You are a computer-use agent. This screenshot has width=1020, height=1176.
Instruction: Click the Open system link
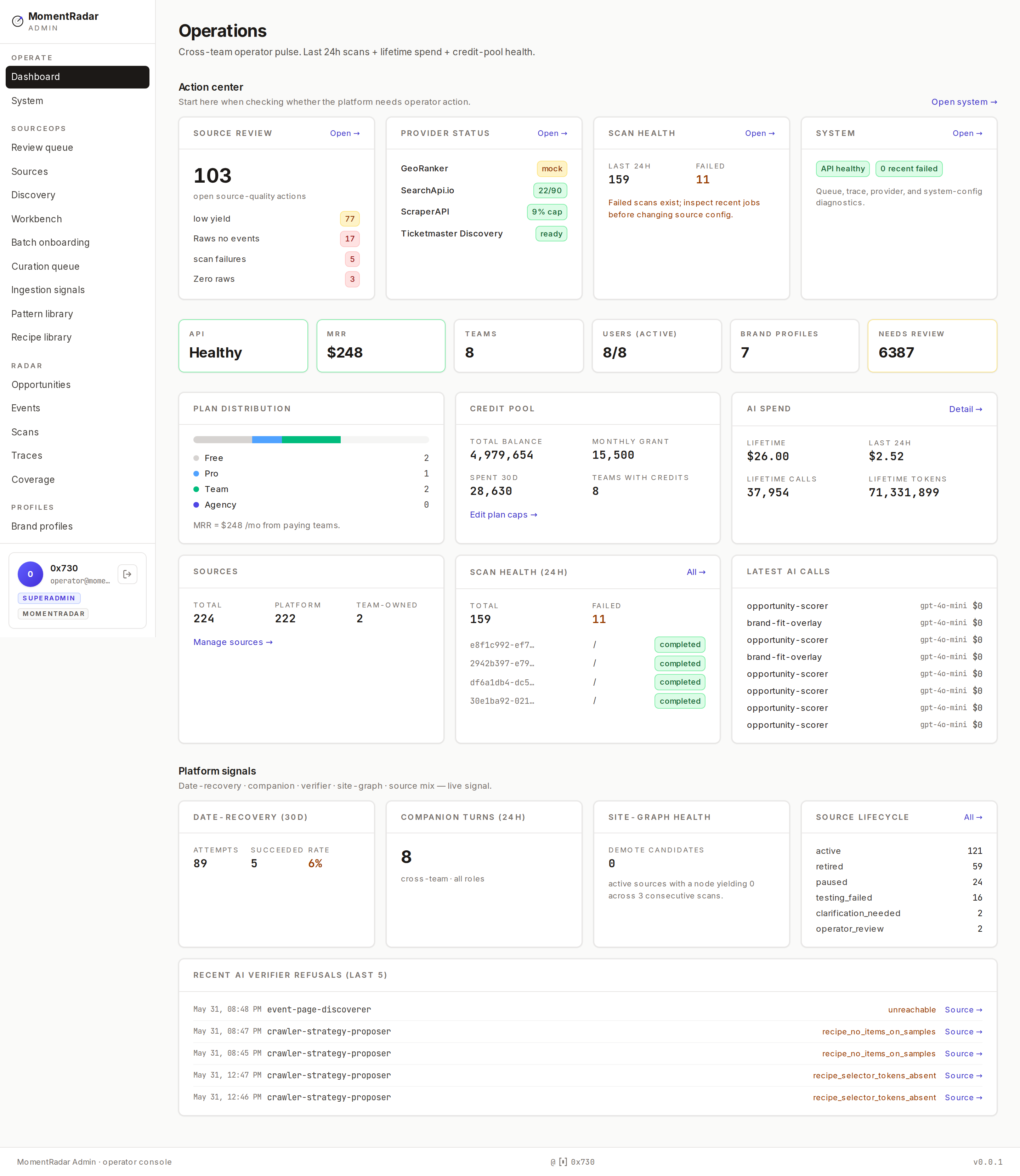pyautogui.click(x=964, y=102)
